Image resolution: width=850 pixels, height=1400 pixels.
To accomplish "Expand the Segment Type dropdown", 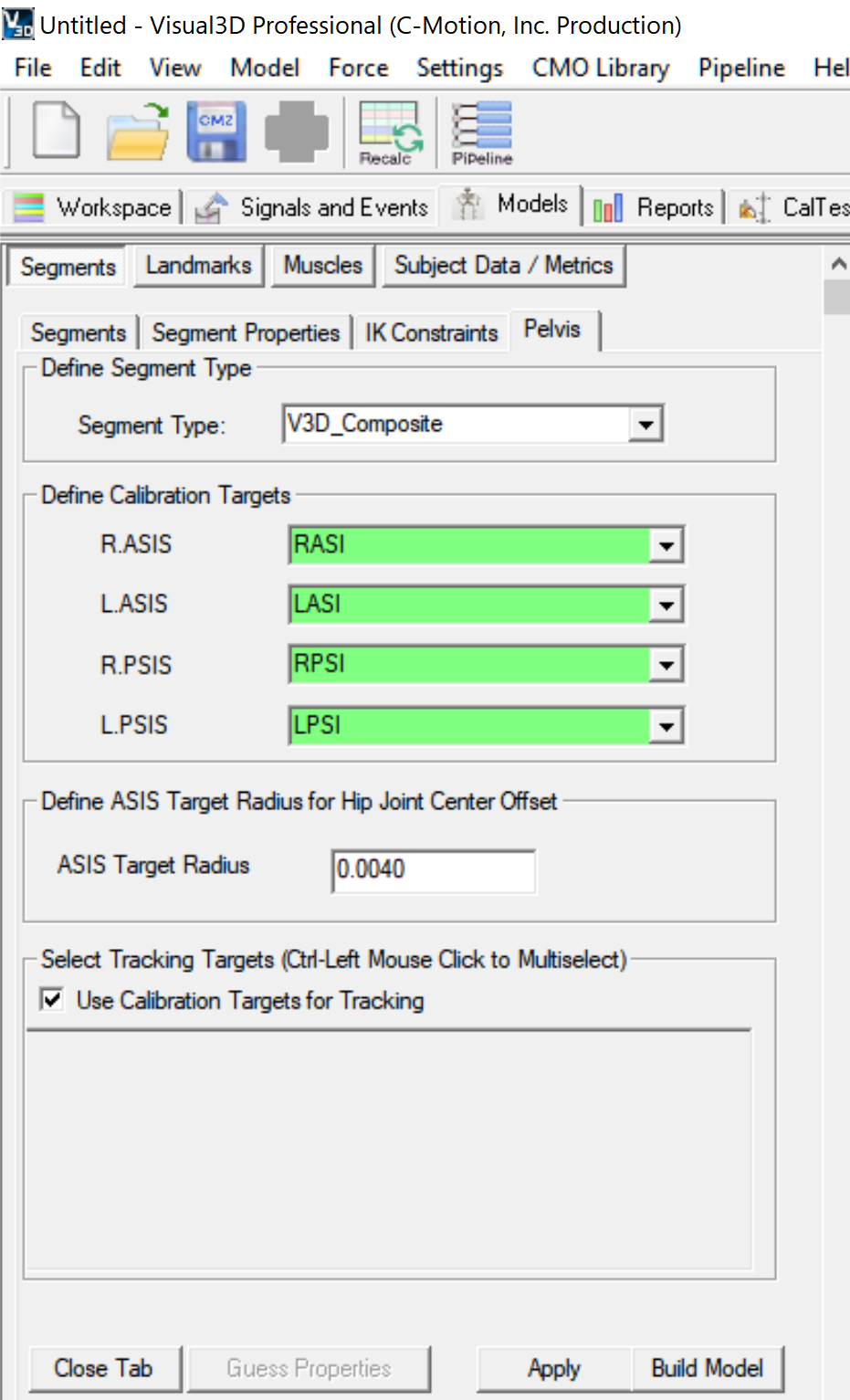I will point(645,425).
